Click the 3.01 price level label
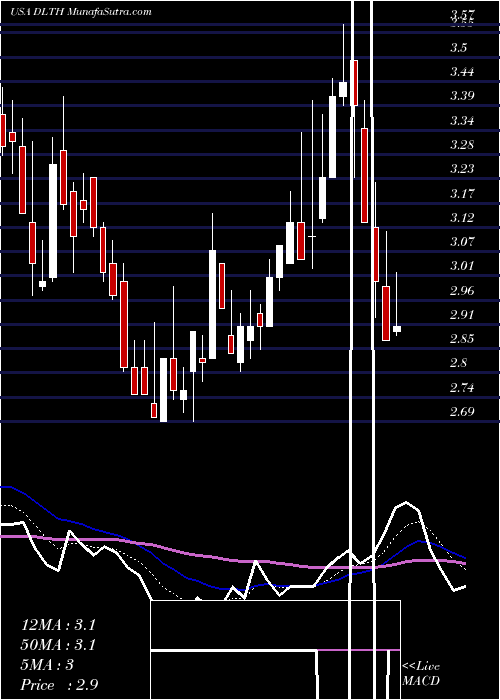Viewport: 500px width, 700px height. pos(462,266)
